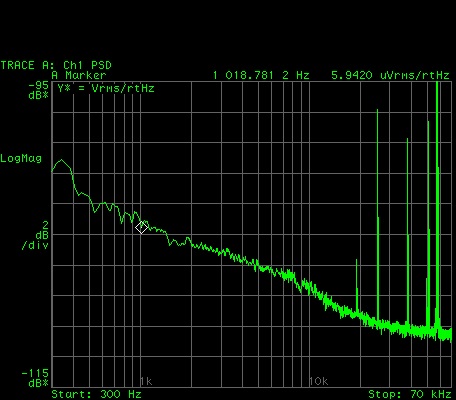
Task: Click the 'Stop: 70 kHz' label
Action: (x=409, y=395)
